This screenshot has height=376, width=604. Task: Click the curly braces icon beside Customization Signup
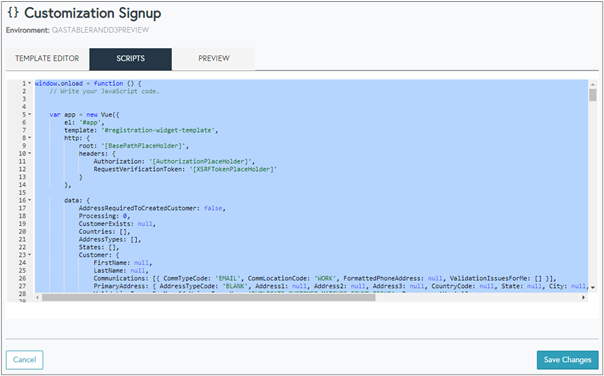13,12
